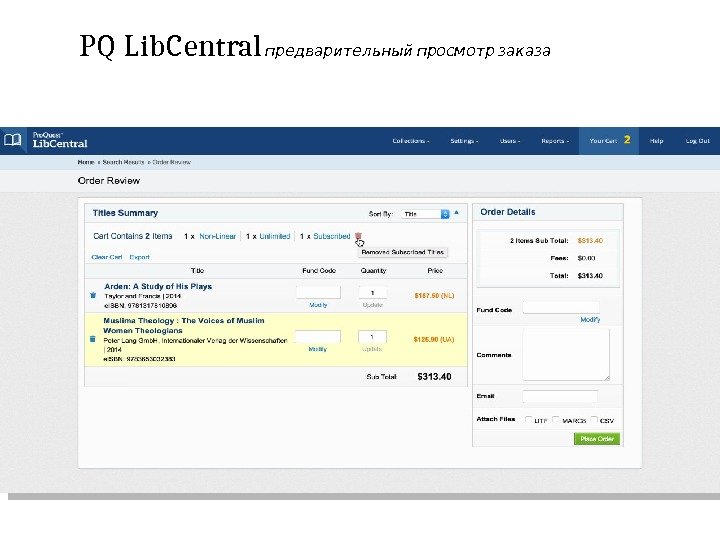The height and width of the screenshot is (540, 720).
Task: Click the Export link
Action: point(140,257)
